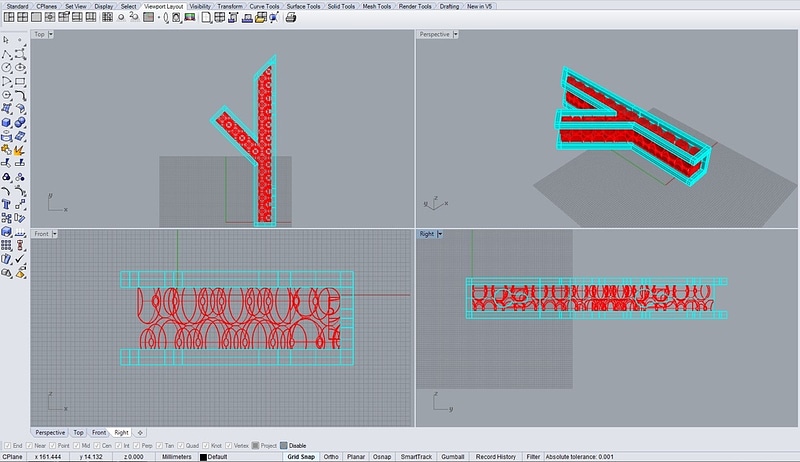The width and height of the screenshot is (800, 462).
Task: Click the new floating viewport page icon
Action: click(206, 17)
